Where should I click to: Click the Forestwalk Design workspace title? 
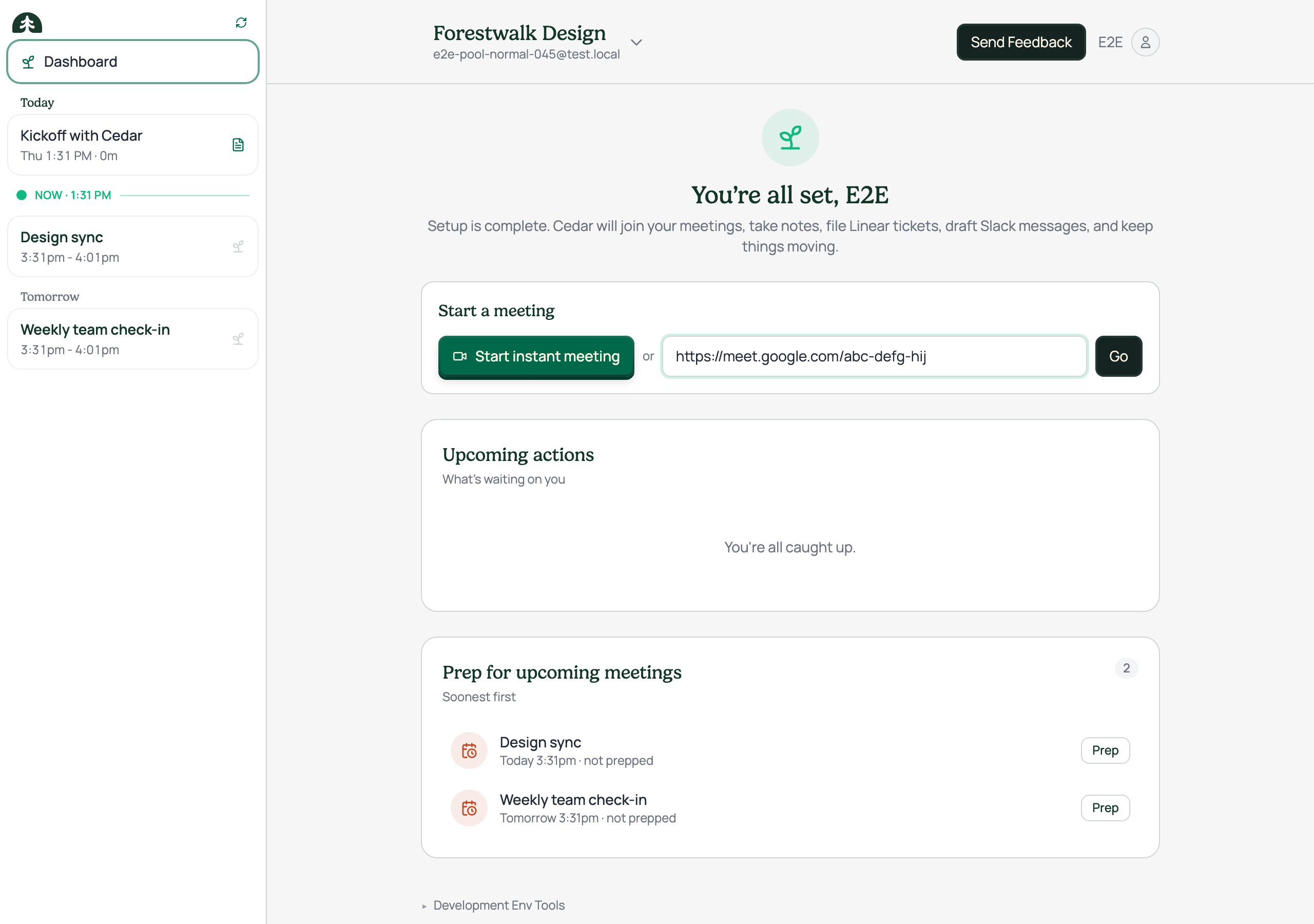tap(519, 33)
